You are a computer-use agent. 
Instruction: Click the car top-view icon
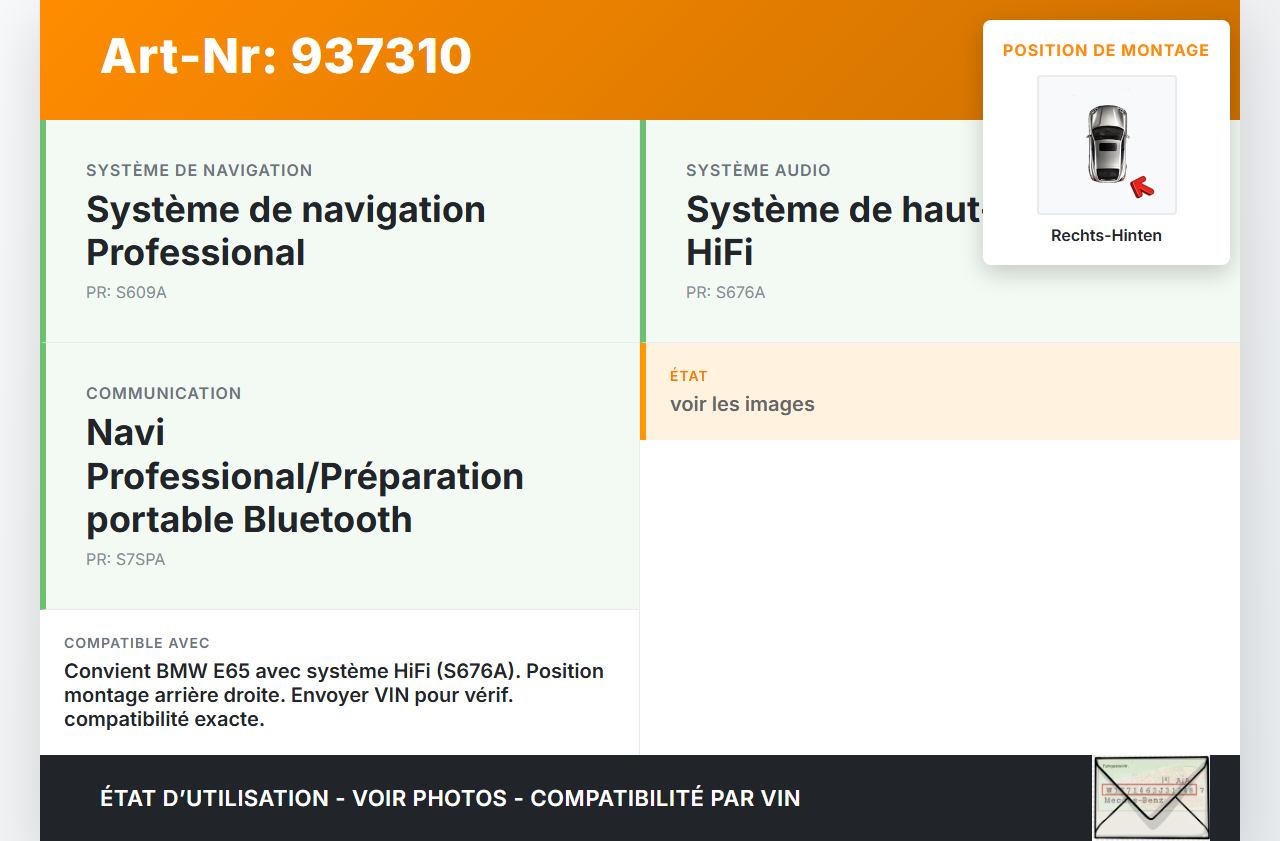tap(1106, 144)
